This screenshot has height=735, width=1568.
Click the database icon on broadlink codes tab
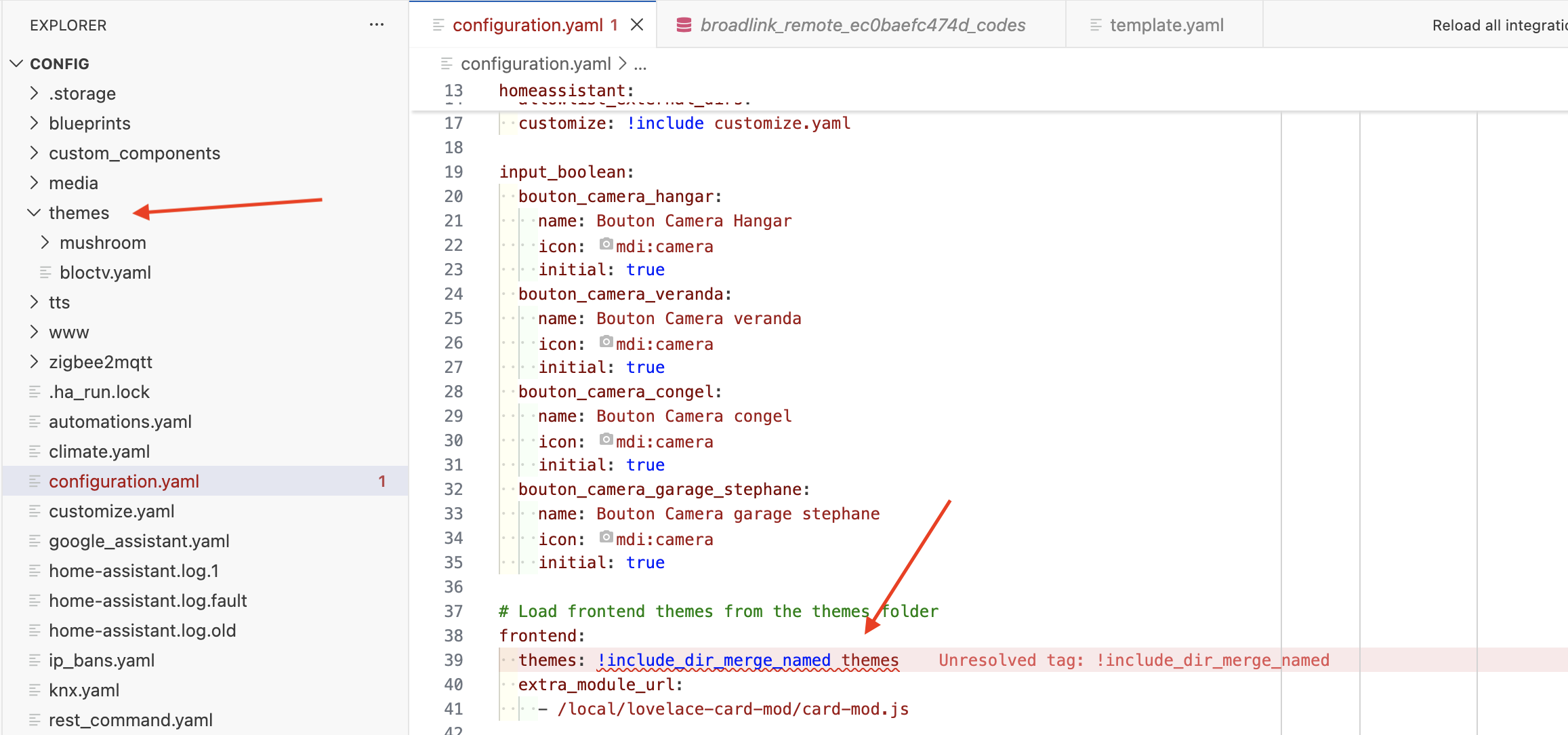coord(684,25)
